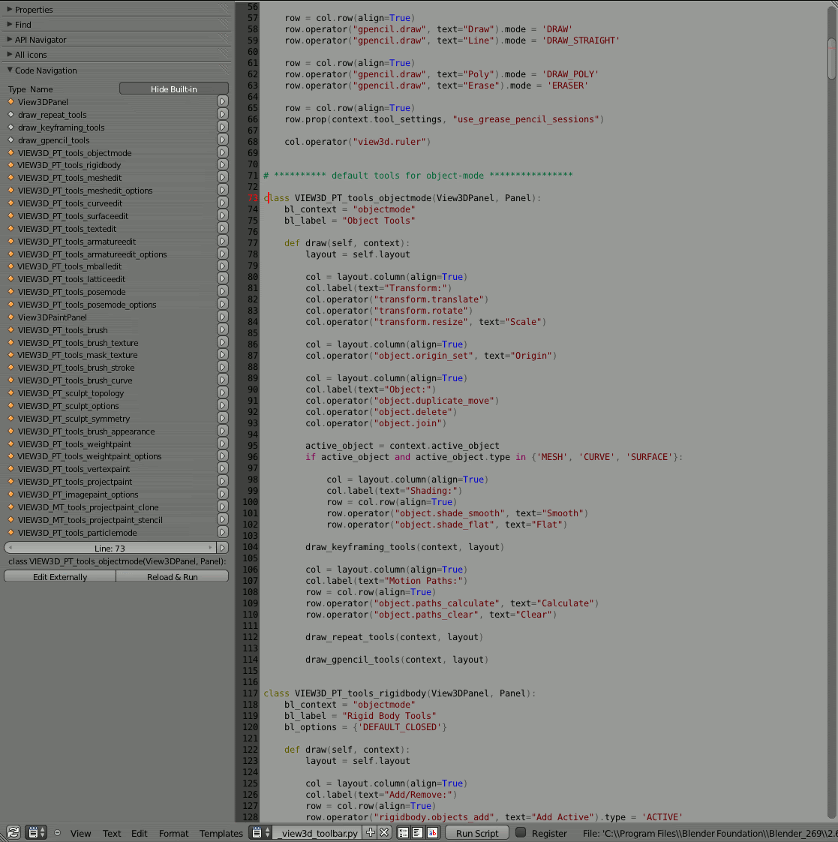Jump to View3DPaintPanel with its arrow icon
The height and width of the screenshot is (842, 838).
pos(223,317)
